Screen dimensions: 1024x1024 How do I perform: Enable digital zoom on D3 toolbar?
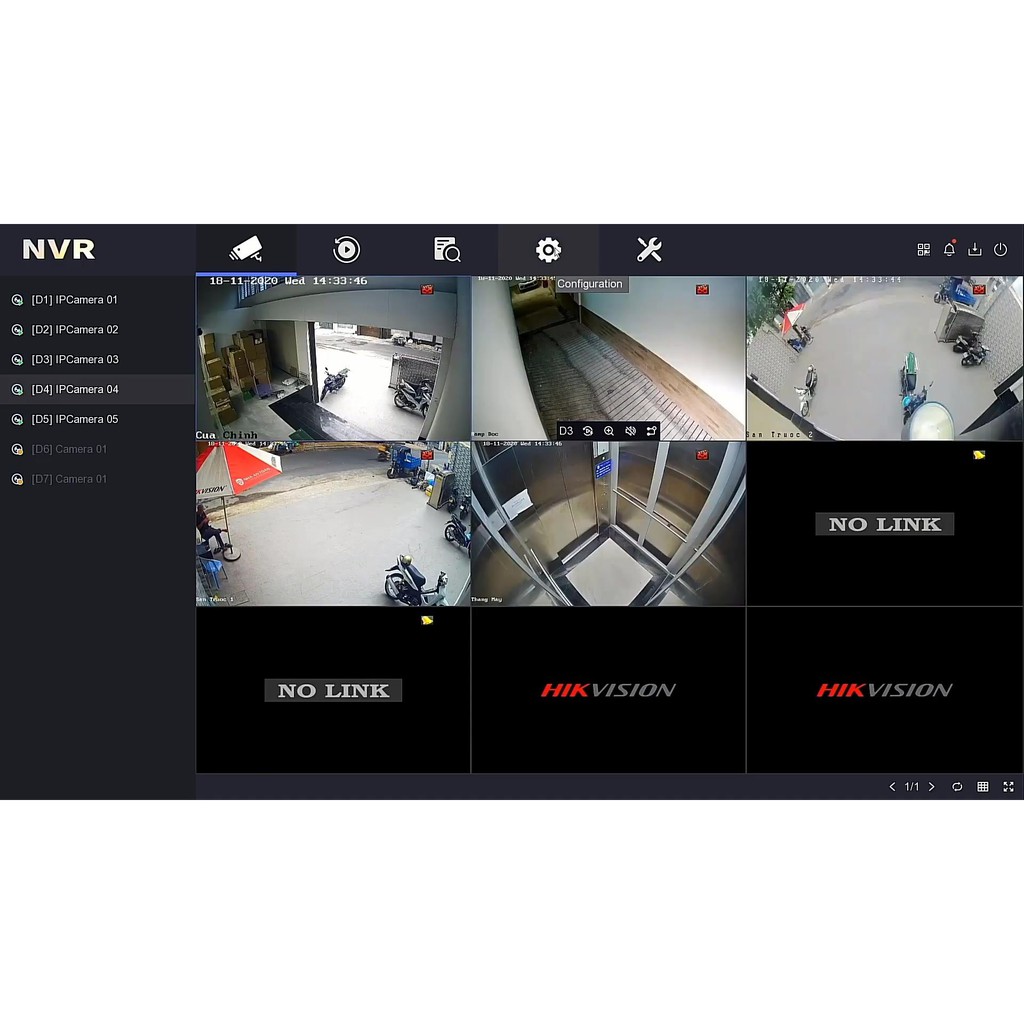click(609, 431)
